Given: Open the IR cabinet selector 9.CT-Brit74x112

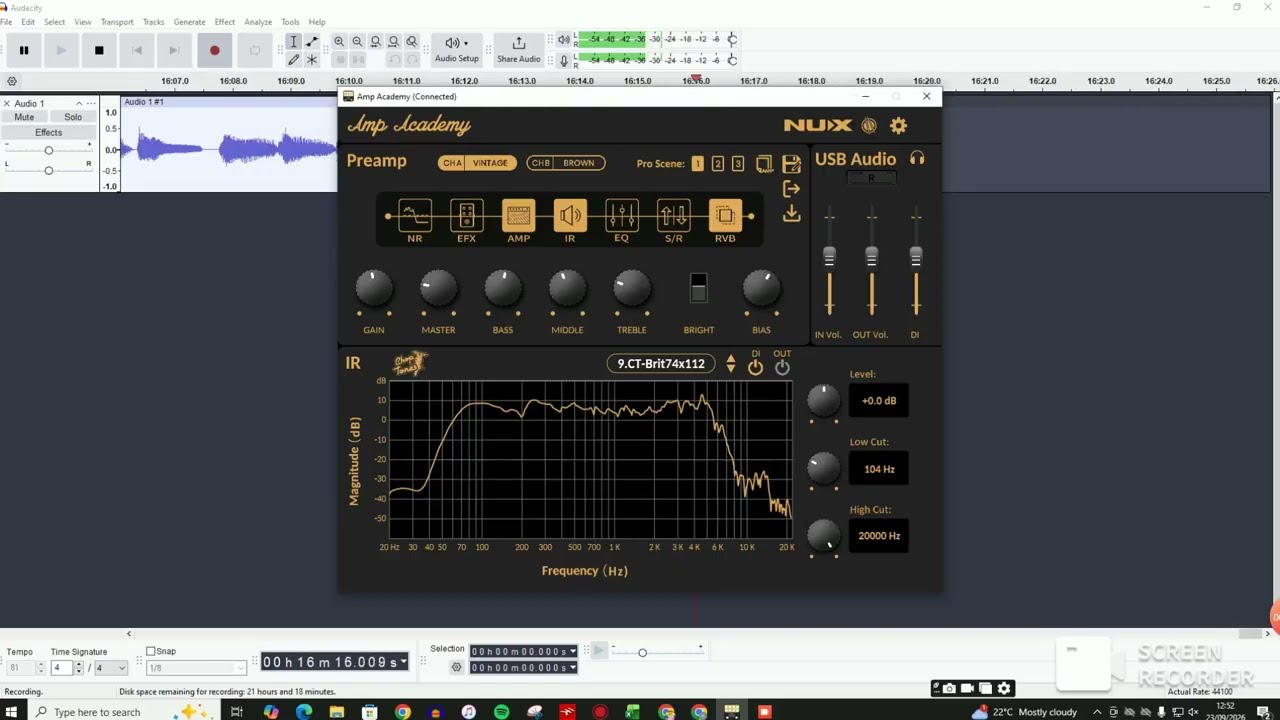Looking at the screenshot, I should [x=661, y=364].
